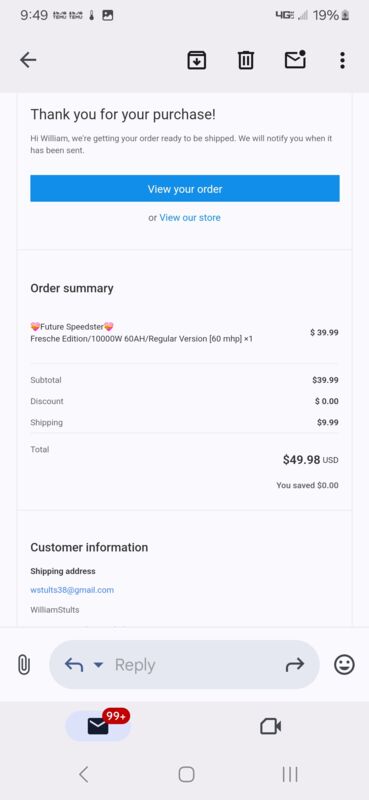Open the View our store link

click(x=190, y=217)
